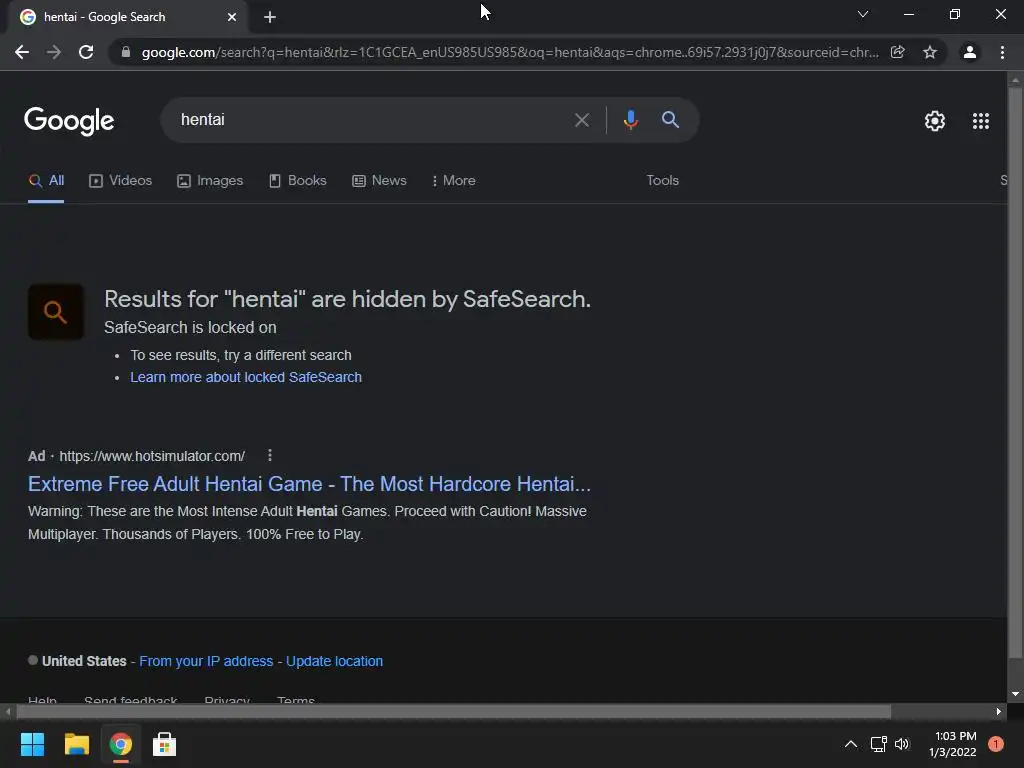Viewport: 1024px width, 768px height.
Task: Open the volume control in the tray
Action: 902,744
